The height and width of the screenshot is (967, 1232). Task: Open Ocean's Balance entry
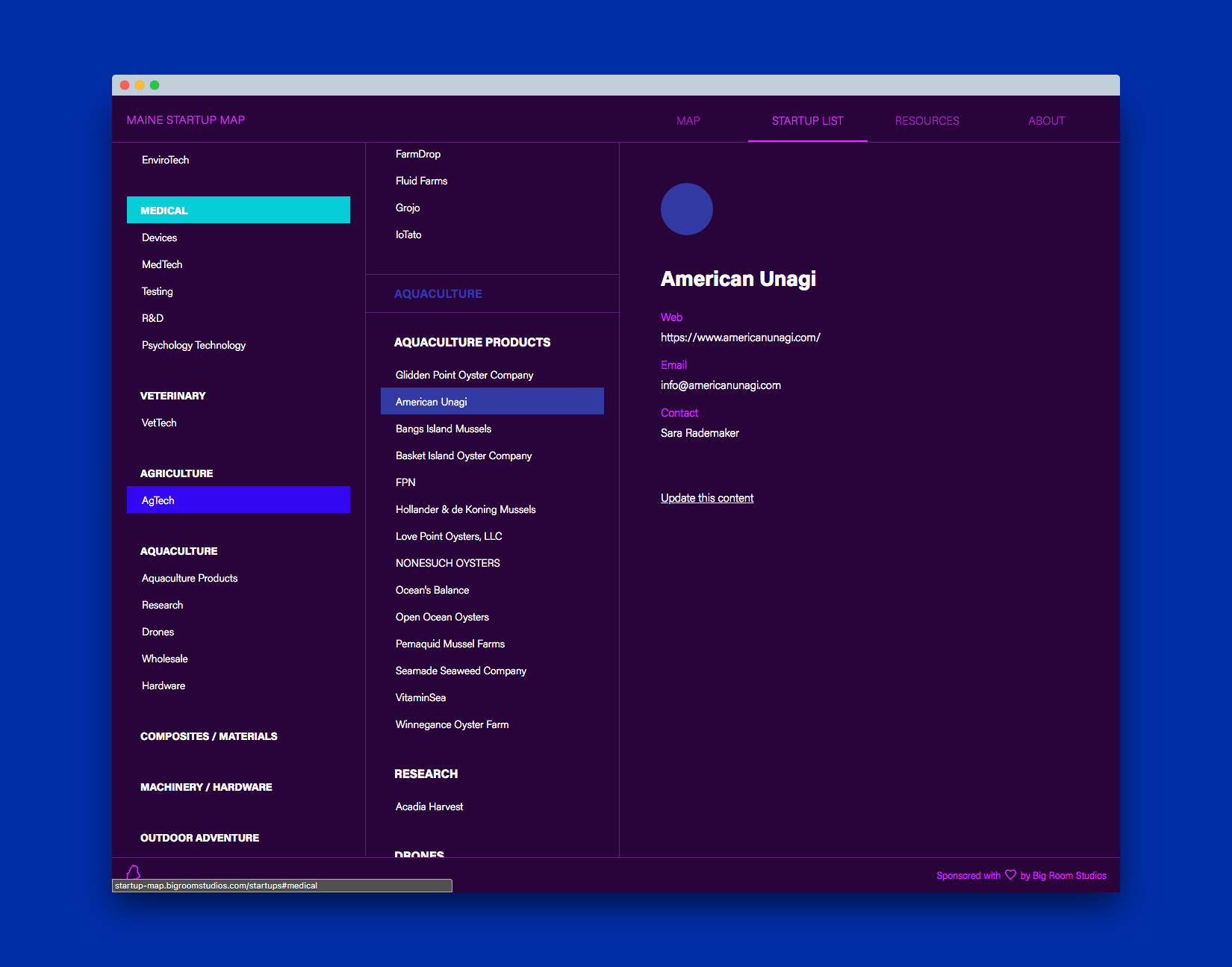(x=432, y=590)
